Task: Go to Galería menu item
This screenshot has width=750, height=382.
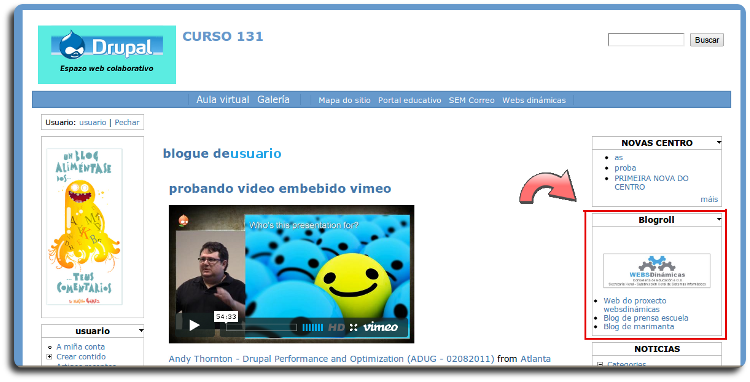Action: point(273,99)
